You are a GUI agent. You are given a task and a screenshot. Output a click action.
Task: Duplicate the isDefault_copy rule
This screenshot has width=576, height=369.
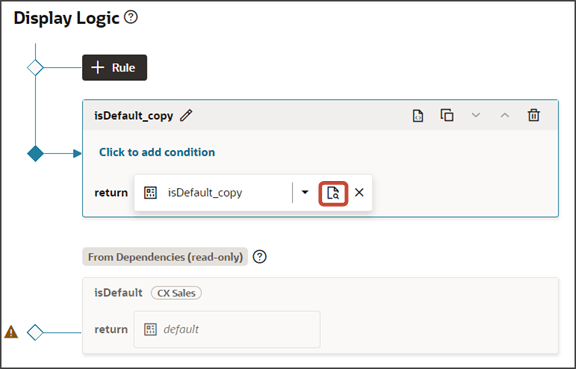pyautogui.click(x=447, y=115)
